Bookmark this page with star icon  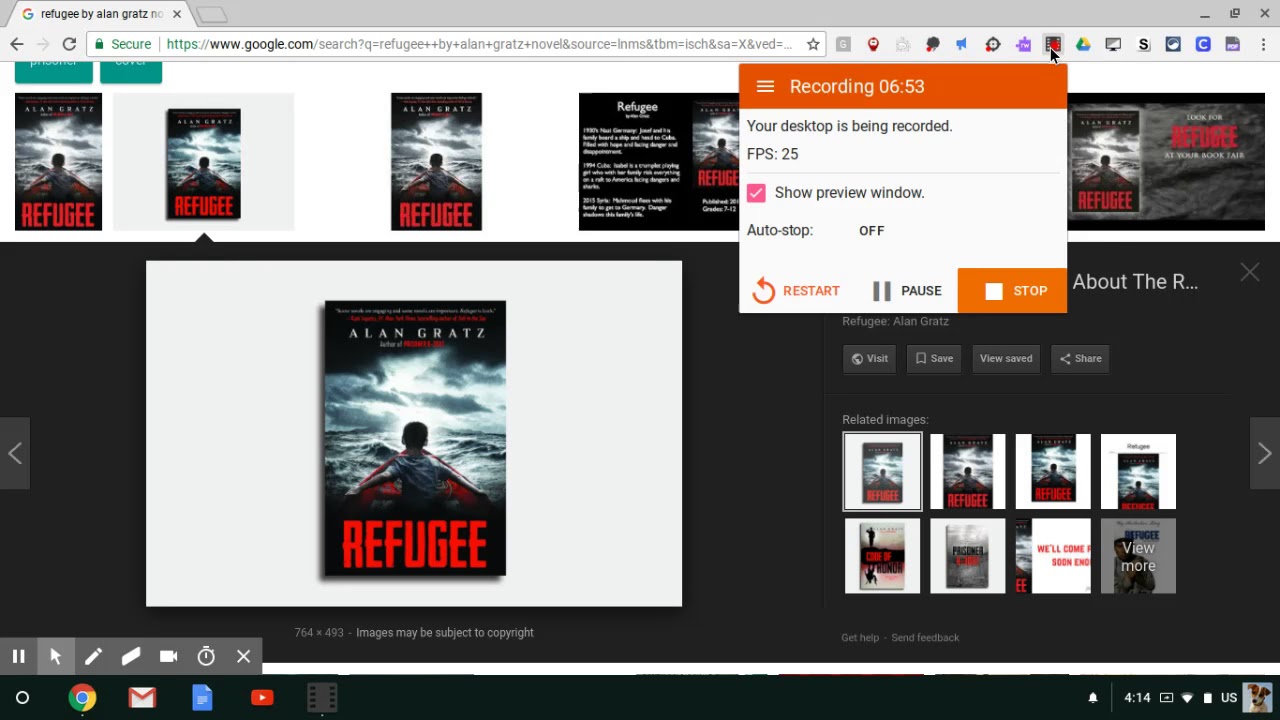point(813,44)
